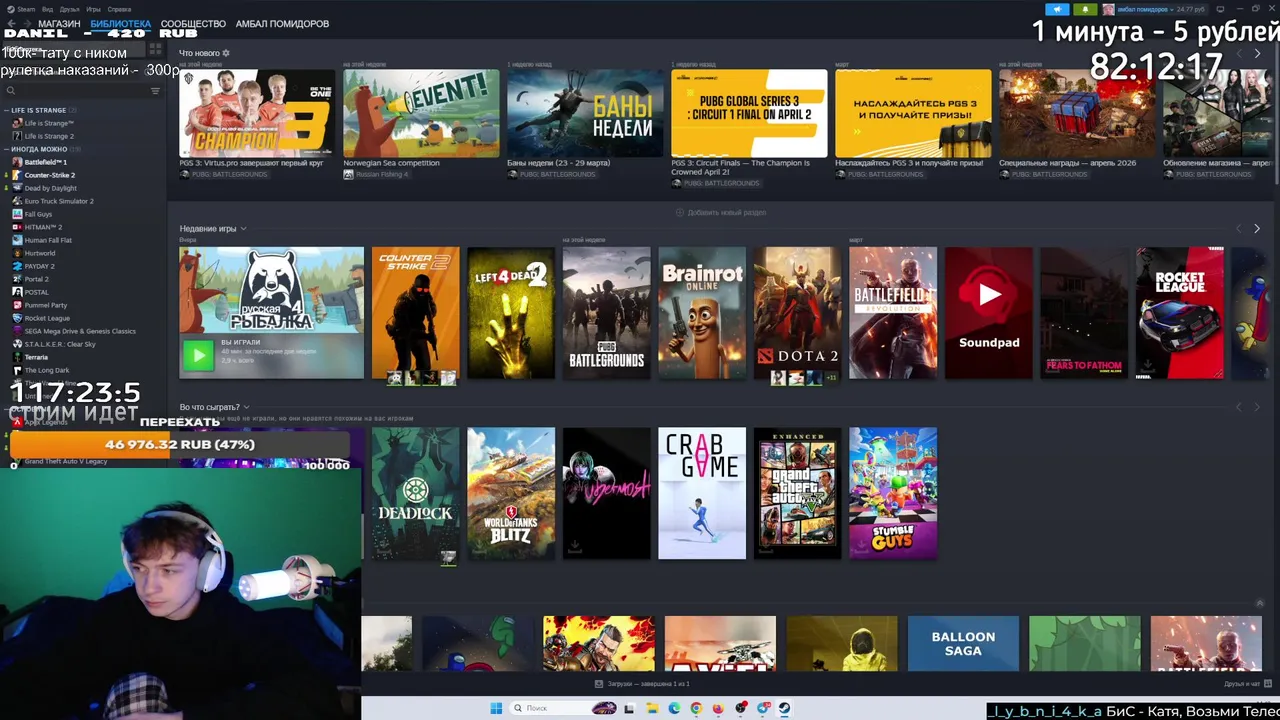Viewport: 1280px width, 720px height.
Task: Open Загрузки downloads status bar
Action: tap(643, 684)
